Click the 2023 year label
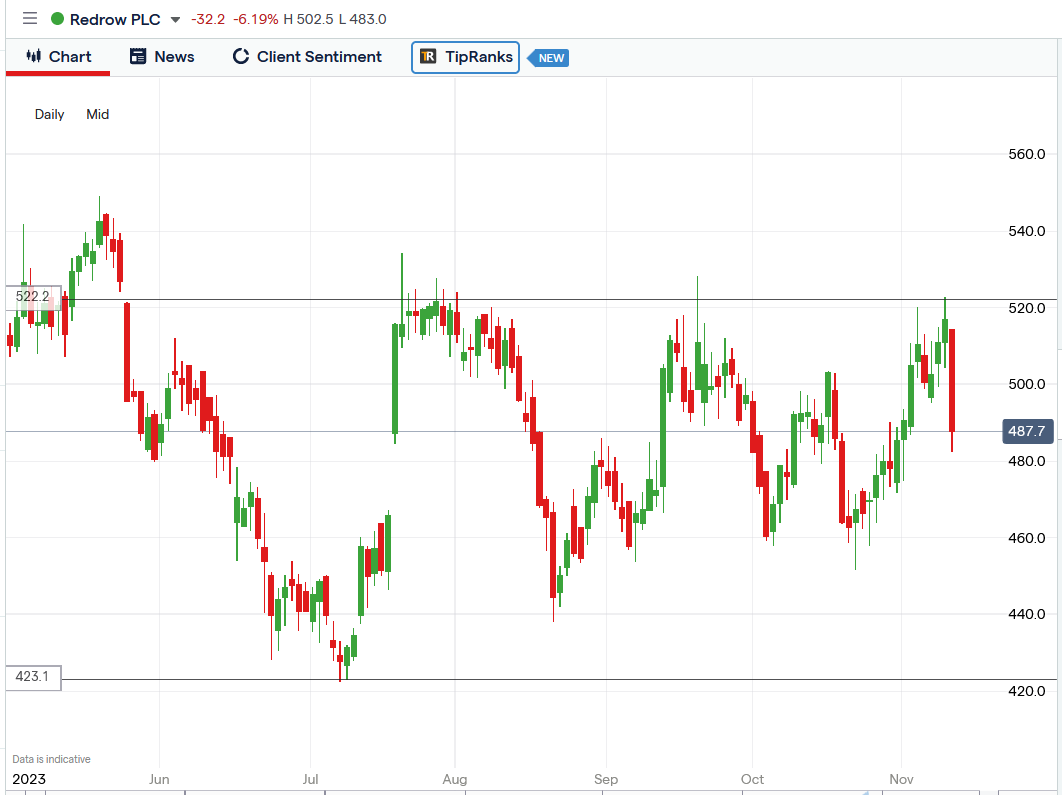1062x795 pixels. pyautogui.click(x=29, y=779)
